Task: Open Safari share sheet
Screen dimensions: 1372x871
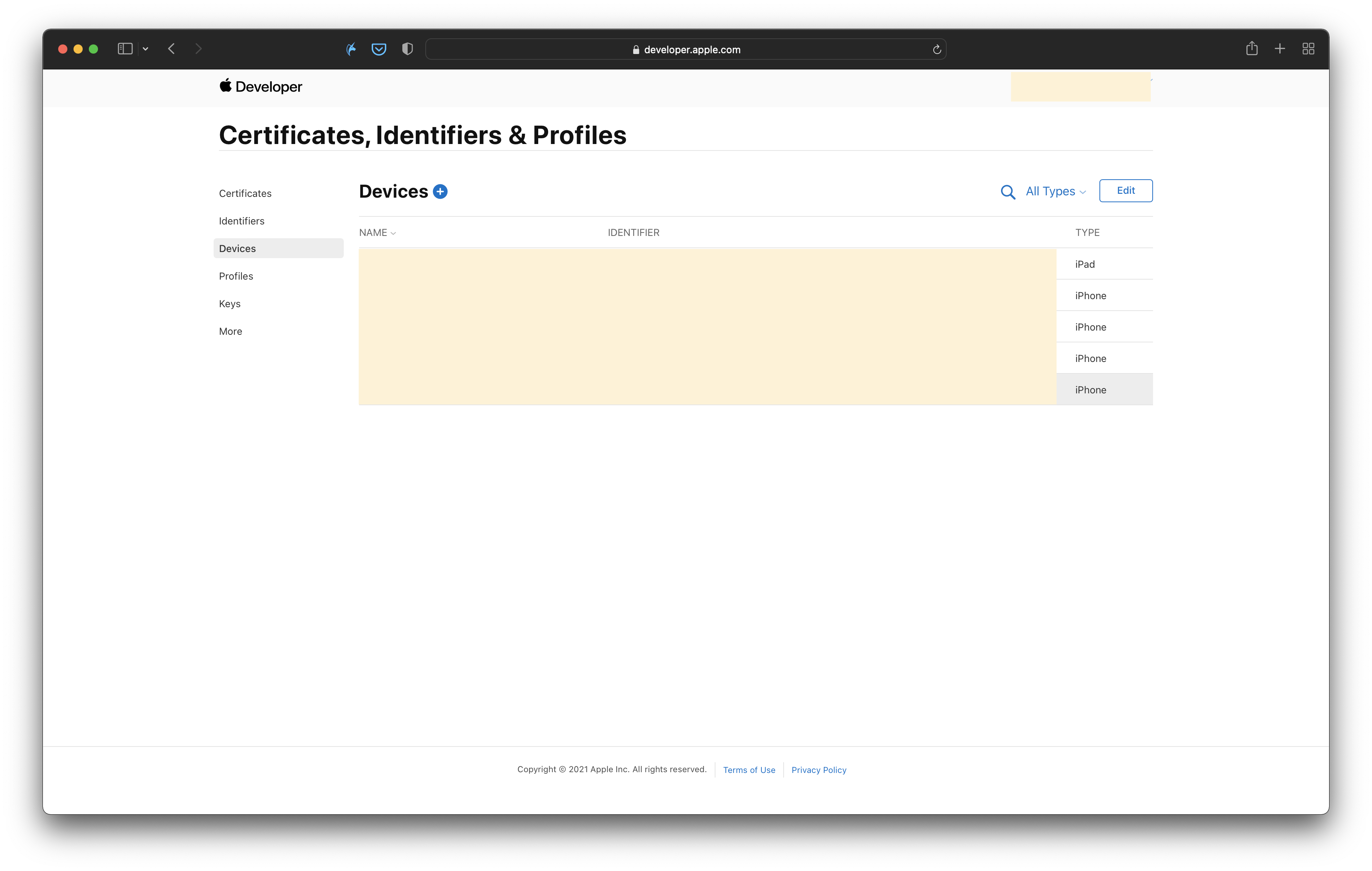Action: coord(1251,49)
